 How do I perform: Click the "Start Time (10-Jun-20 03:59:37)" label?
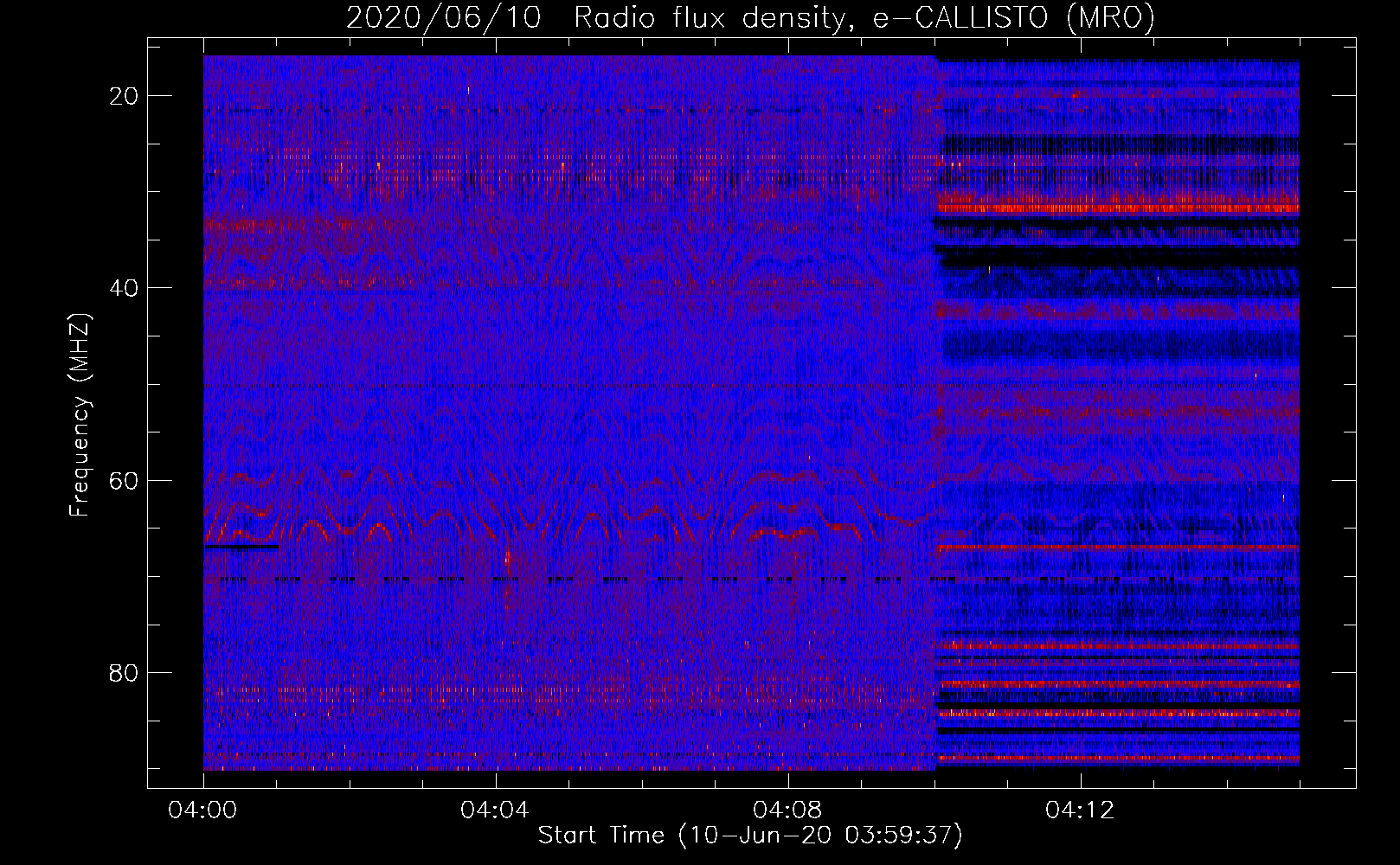pyautogui.click(x=750, y=836)
